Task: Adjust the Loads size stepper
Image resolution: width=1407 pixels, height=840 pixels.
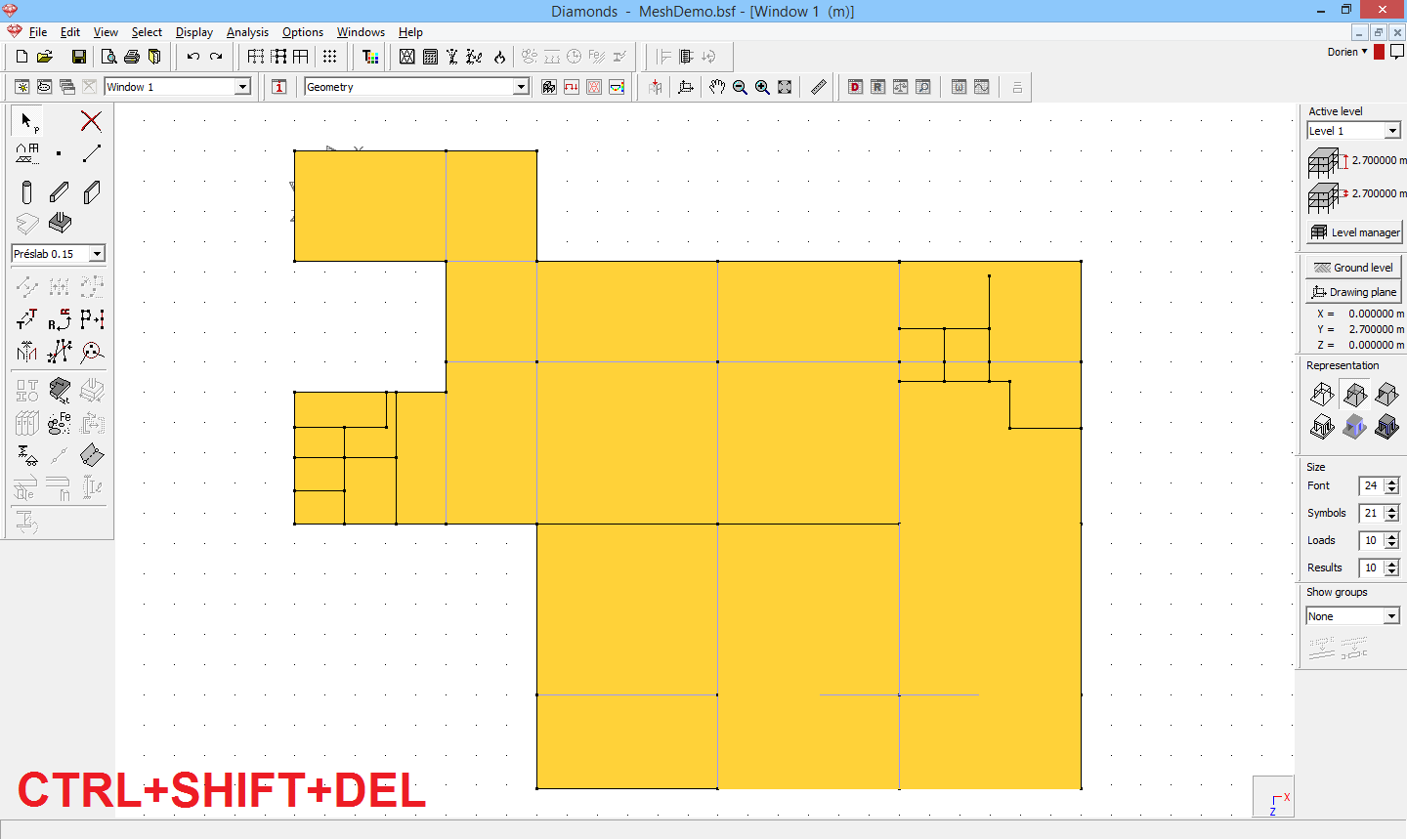Action: [1392, 540]
